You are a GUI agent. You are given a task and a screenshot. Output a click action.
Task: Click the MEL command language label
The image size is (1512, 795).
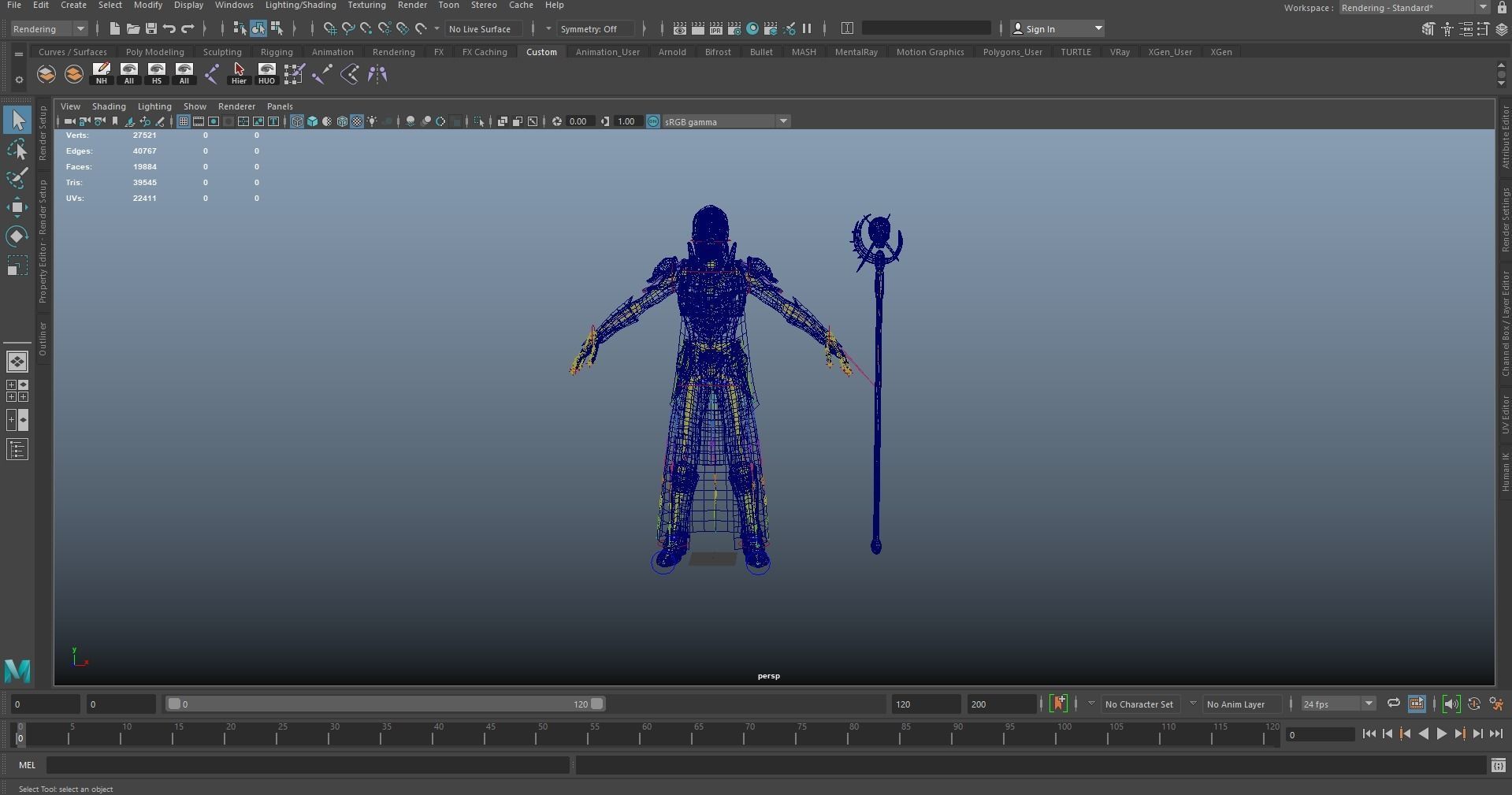[27, 765]
